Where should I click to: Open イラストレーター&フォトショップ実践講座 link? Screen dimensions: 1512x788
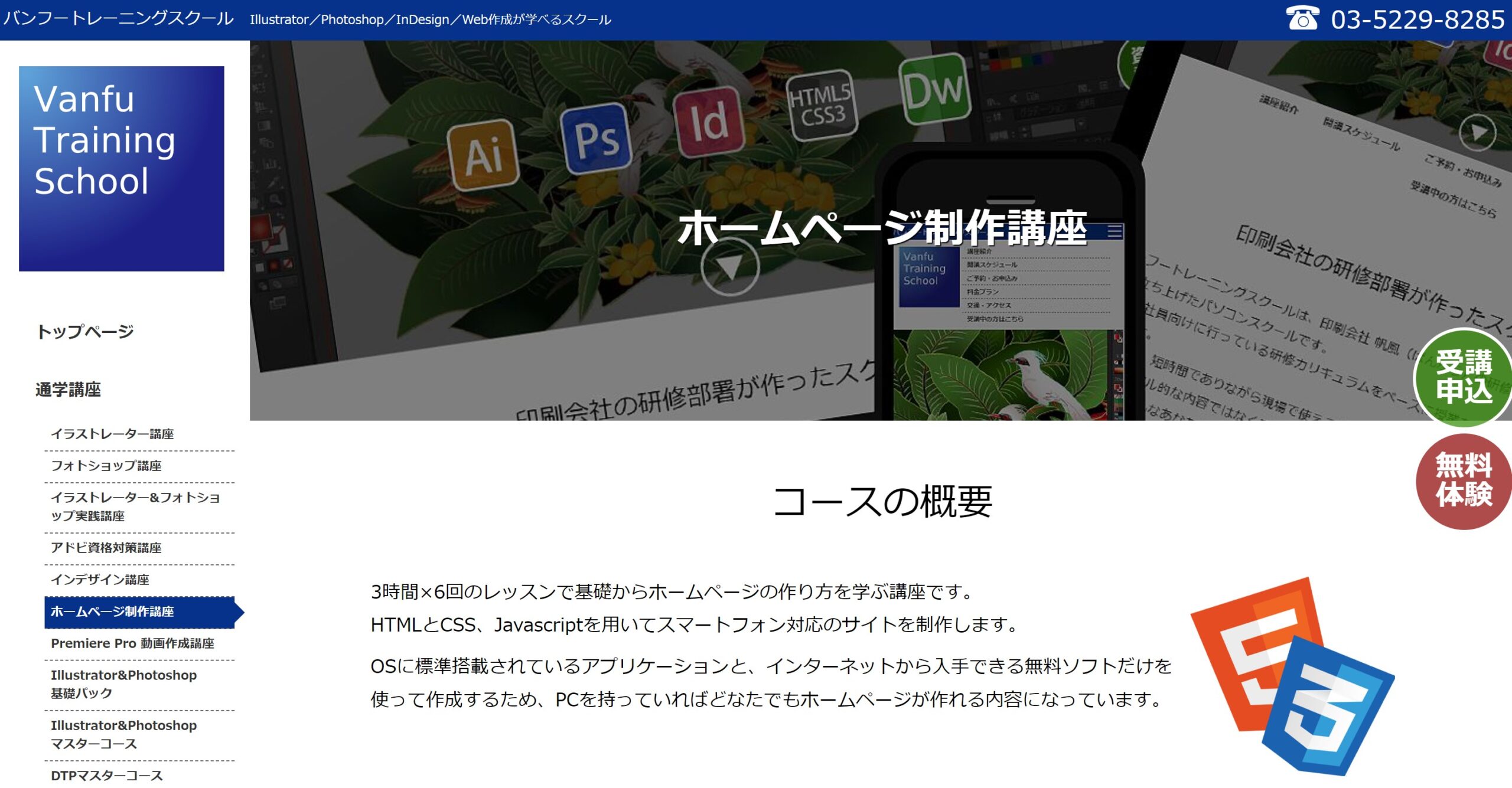pyautogui.click(x=139, y=506)
